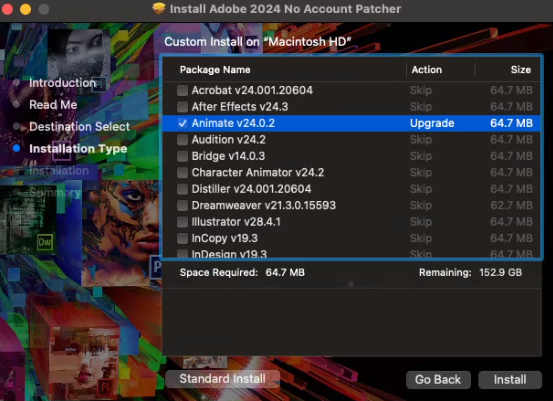Viewport: 553px width, 401px height.
Task: Click the Action column header
Action: click(427, 70)
